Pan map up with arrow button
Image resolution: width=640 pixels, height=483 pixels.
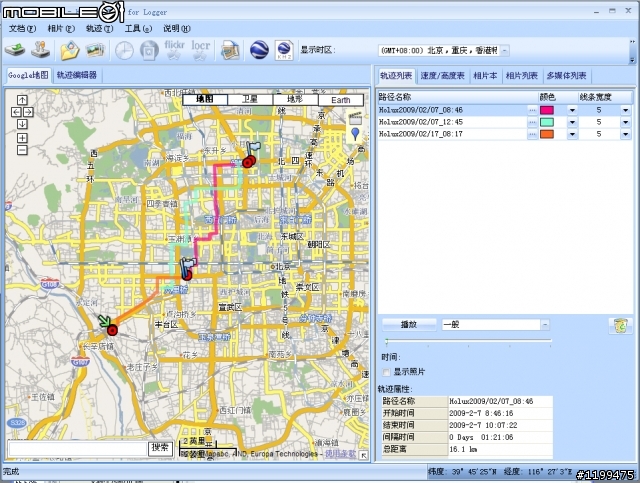[22, 100]
